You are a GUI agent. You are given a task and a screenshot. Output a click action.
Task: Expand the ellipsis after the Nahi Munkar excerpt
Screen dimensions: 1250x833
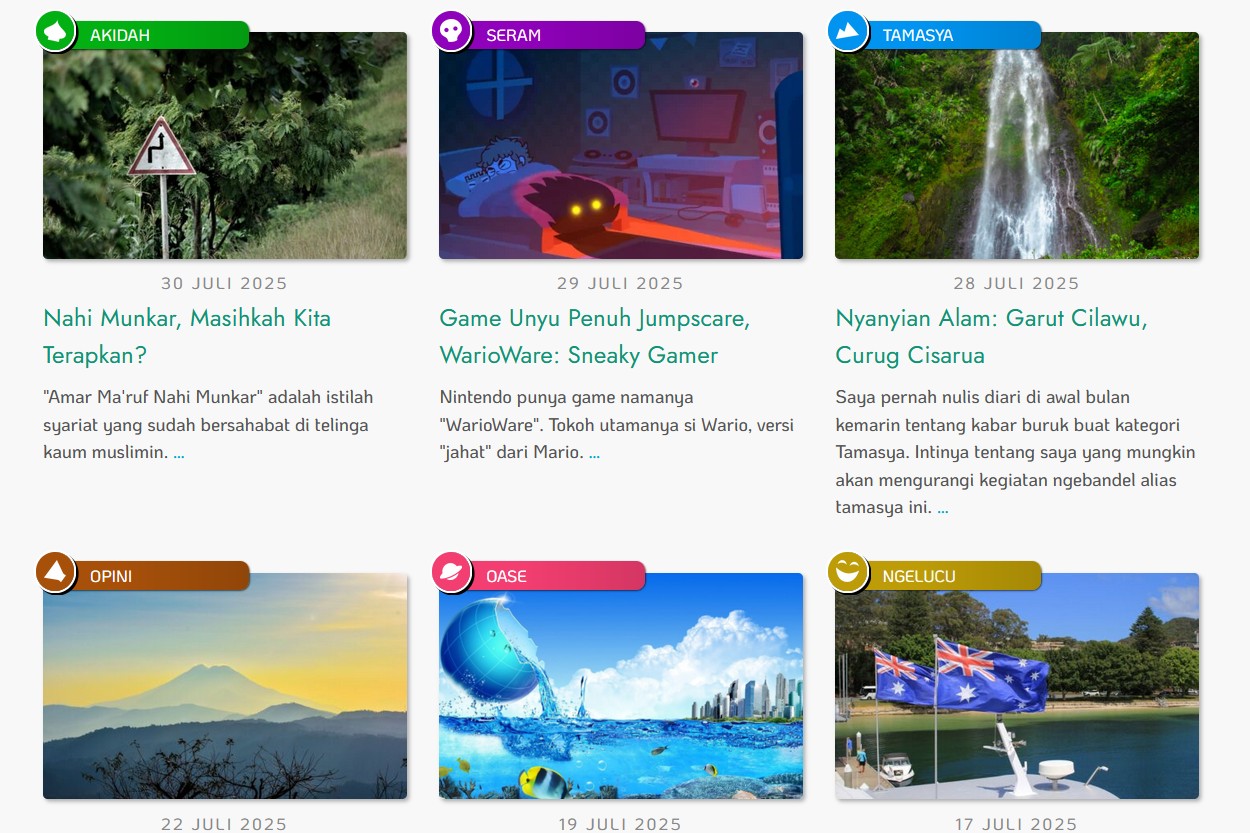[179, 453]
